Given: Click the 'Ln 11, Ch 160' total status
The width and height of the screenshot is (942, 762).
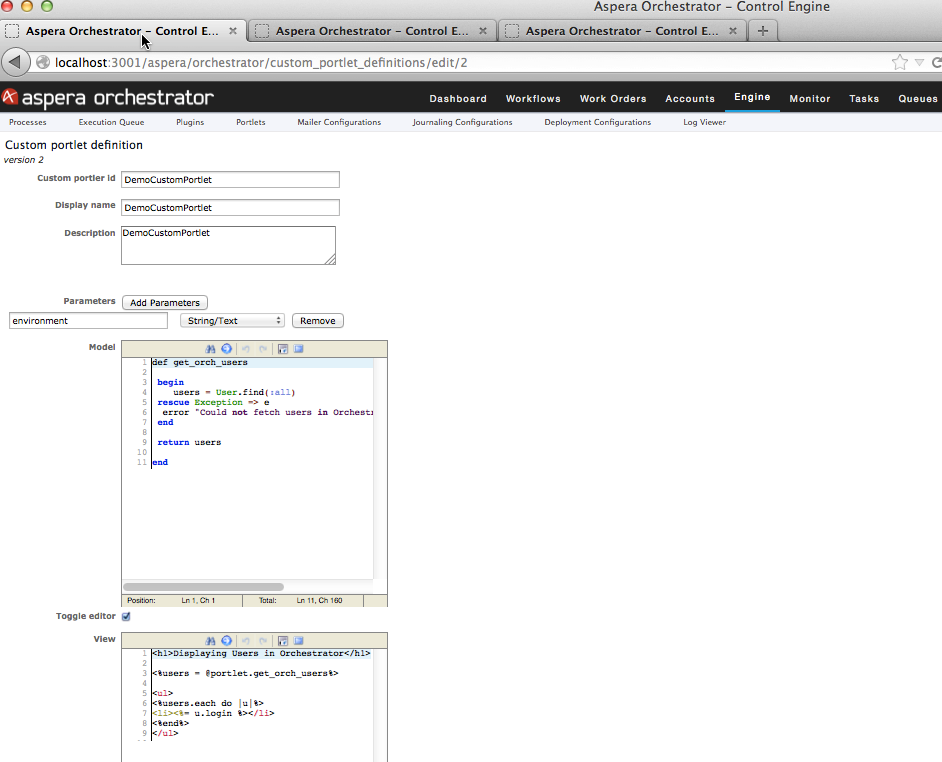Looking at the screenshot, I should 319,600.
